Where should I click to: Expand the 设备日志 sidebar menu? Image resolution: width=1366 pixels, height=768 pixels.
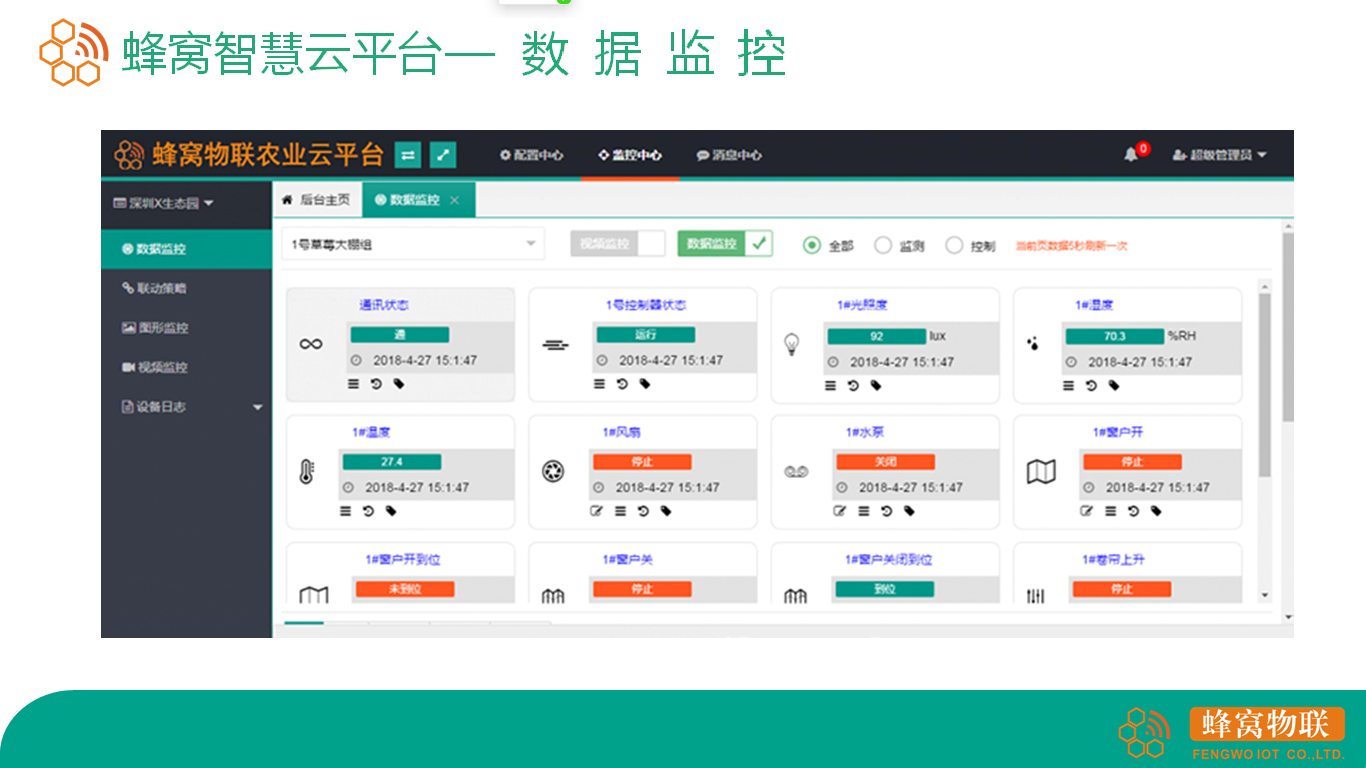pos(186,407)
